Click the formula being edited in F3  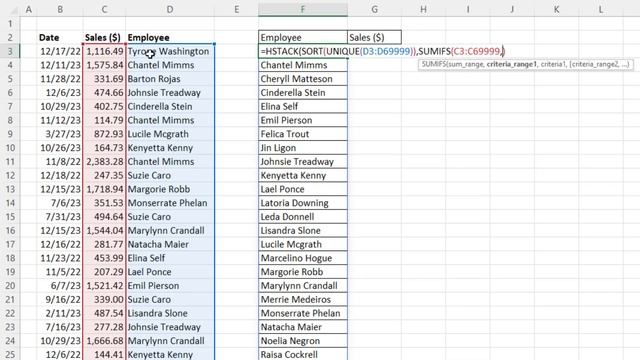coord(383,51)
